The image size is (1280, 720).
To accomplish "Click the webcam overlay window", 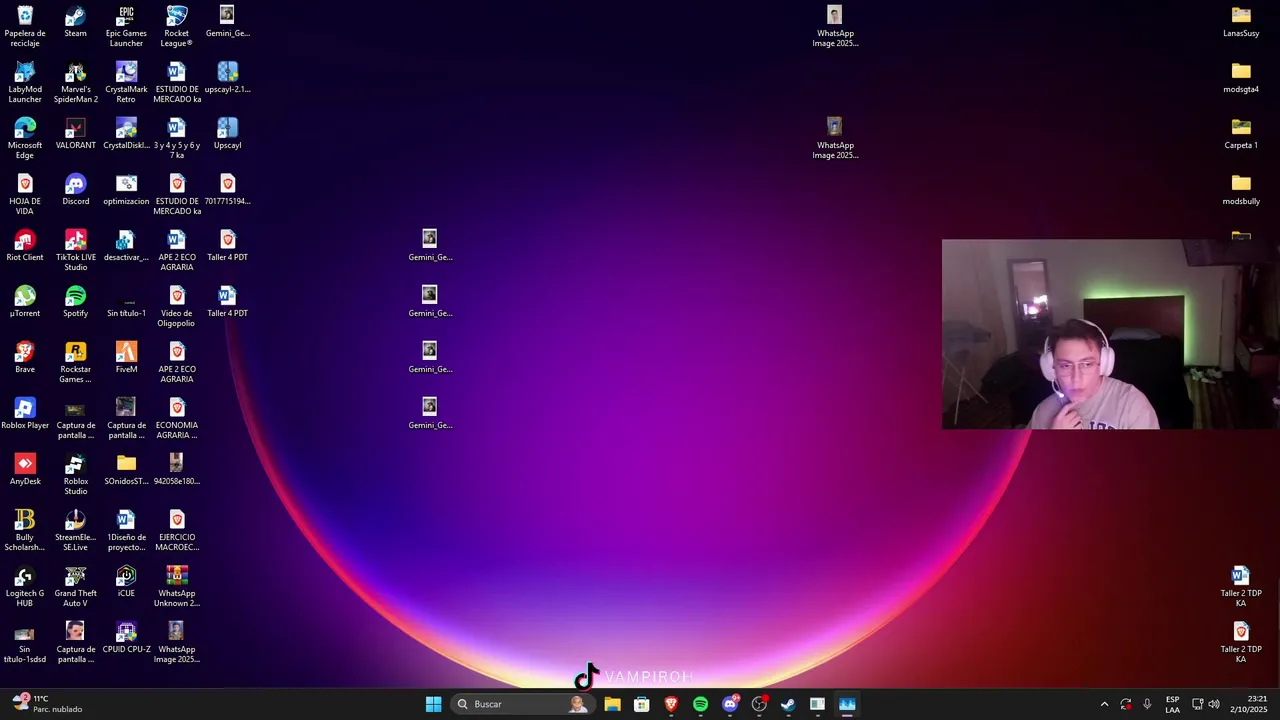I will [1111, 334].
